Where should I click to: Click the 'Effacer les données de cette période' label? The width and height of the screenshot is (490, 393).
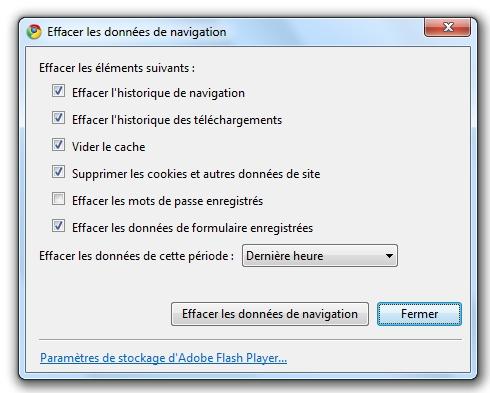pos(136,256)
